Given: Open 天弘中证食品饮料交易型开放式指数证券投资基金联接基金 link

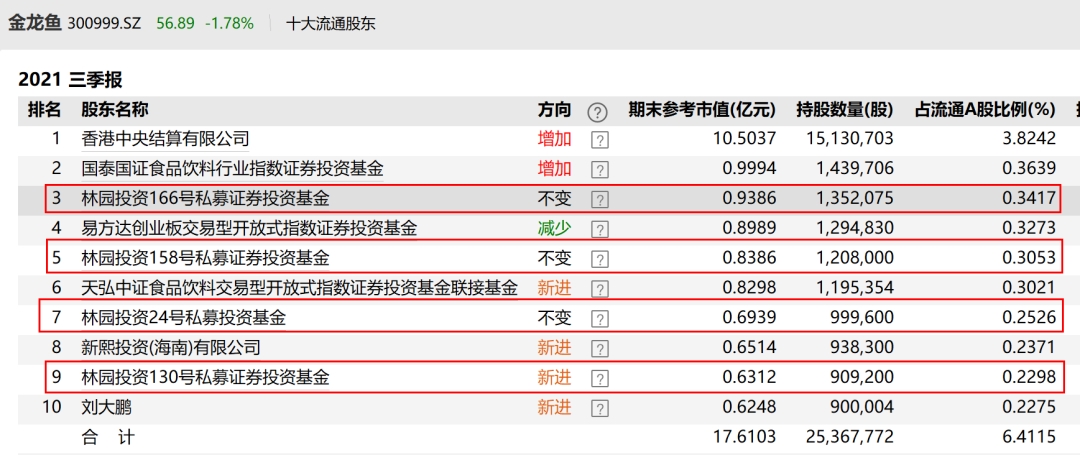Looking at the screenshot, I should click(x=299, y=288).
